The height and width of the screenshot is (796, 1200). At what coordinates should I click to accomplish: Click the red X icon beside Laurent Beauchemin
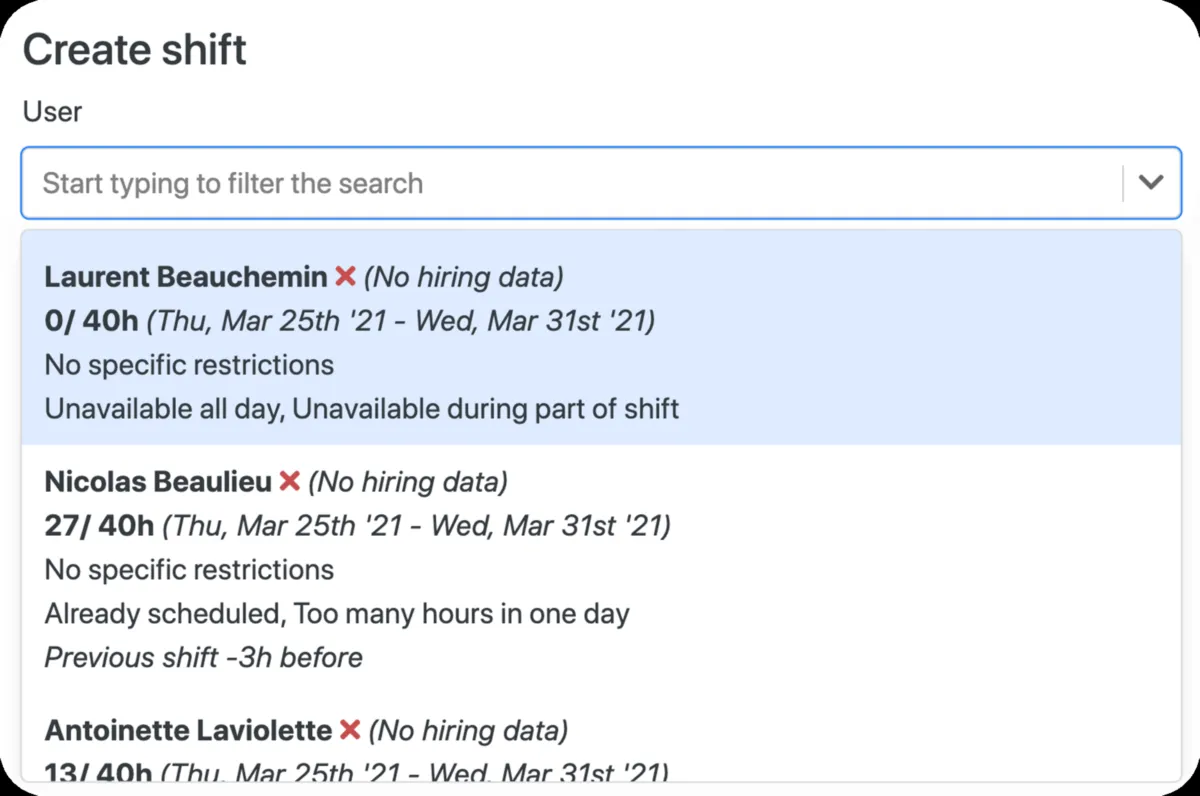click(x=345, y=276)
